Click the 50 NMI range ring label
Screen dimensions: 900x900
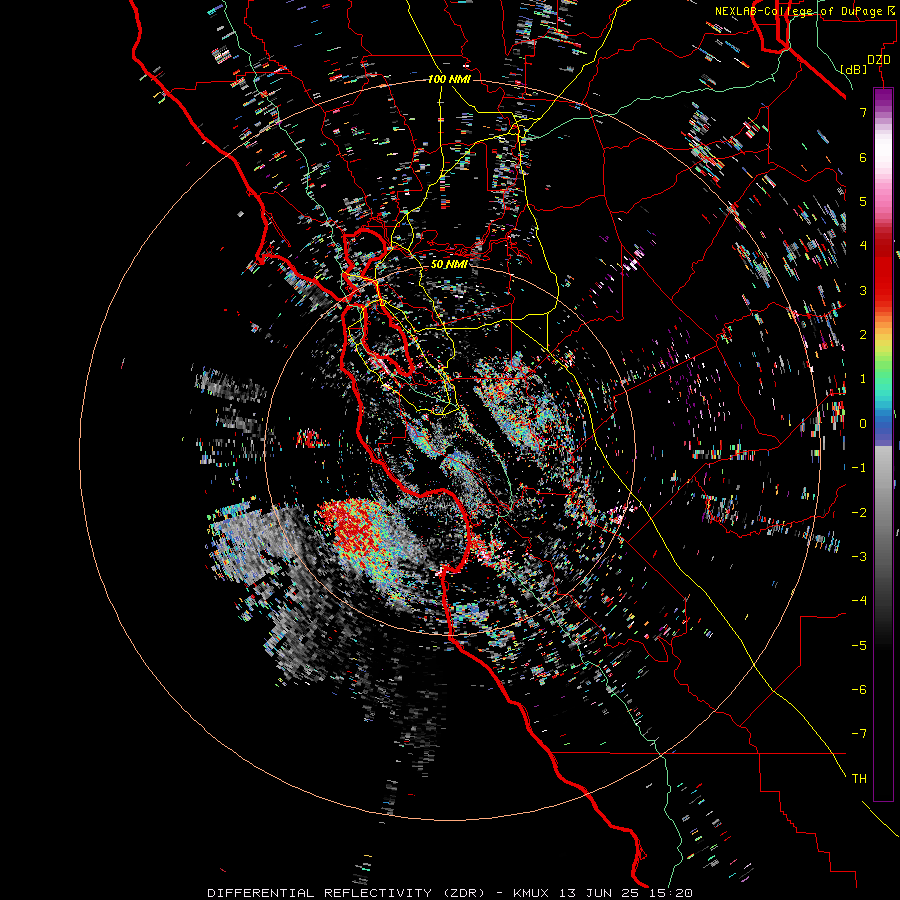click(449, 264)
